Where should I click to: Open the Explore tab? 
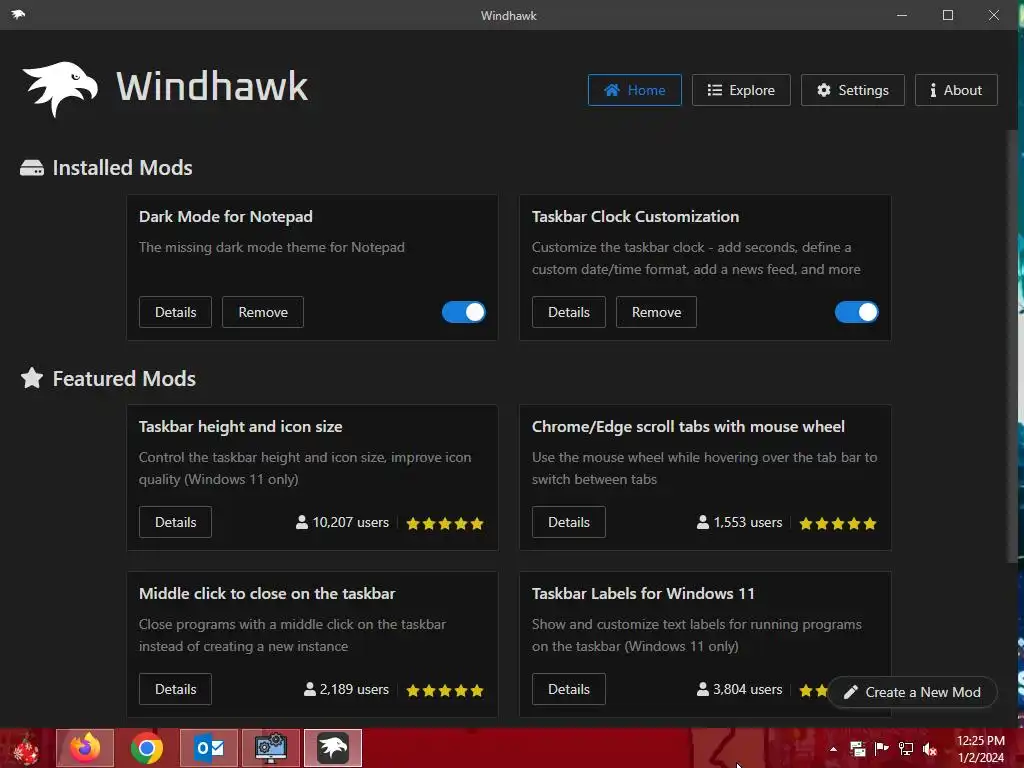(x=741, y=90)
